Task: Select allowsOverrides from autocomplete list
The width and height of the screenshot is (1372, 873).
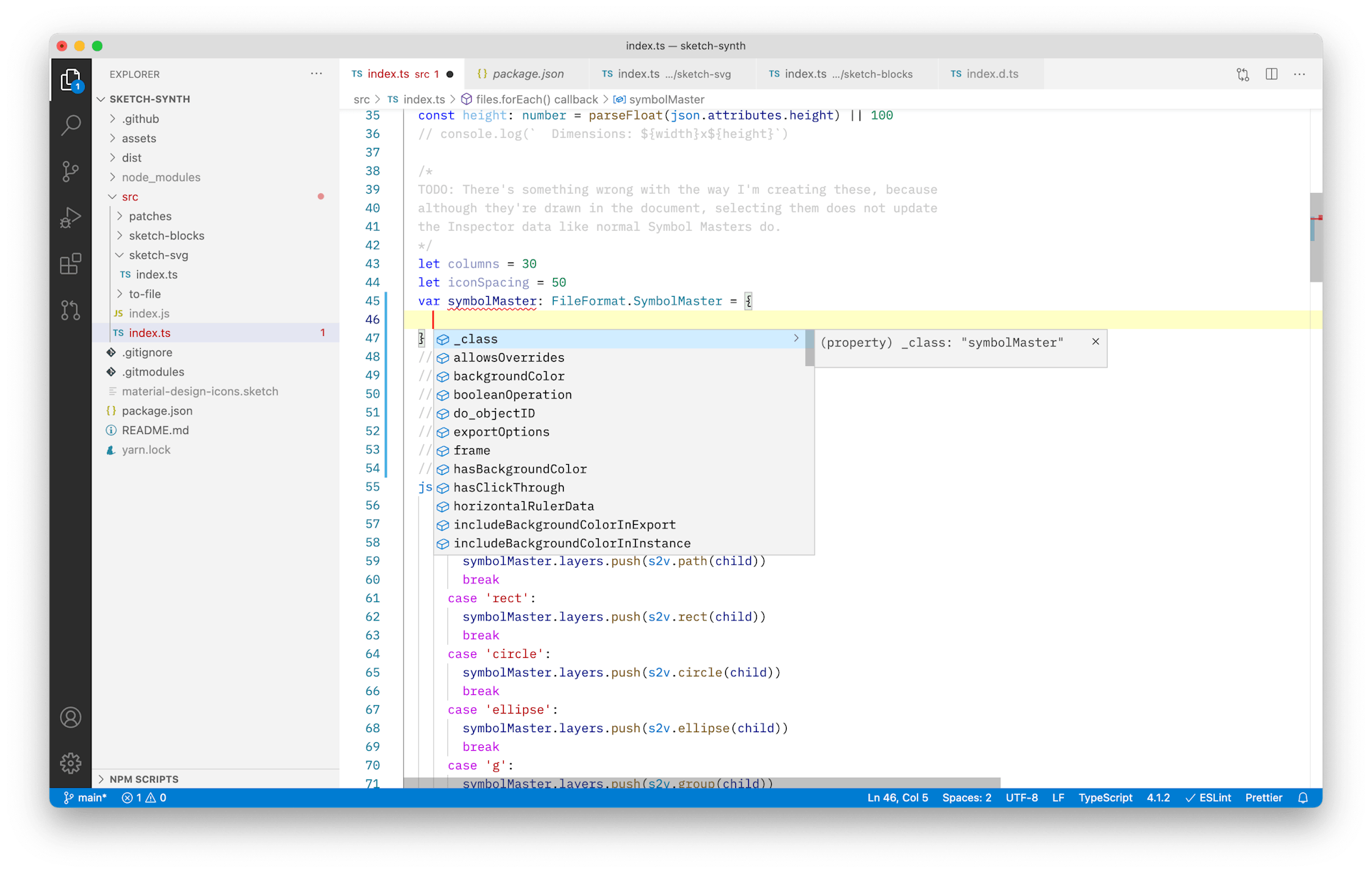Action: point(508,357)
